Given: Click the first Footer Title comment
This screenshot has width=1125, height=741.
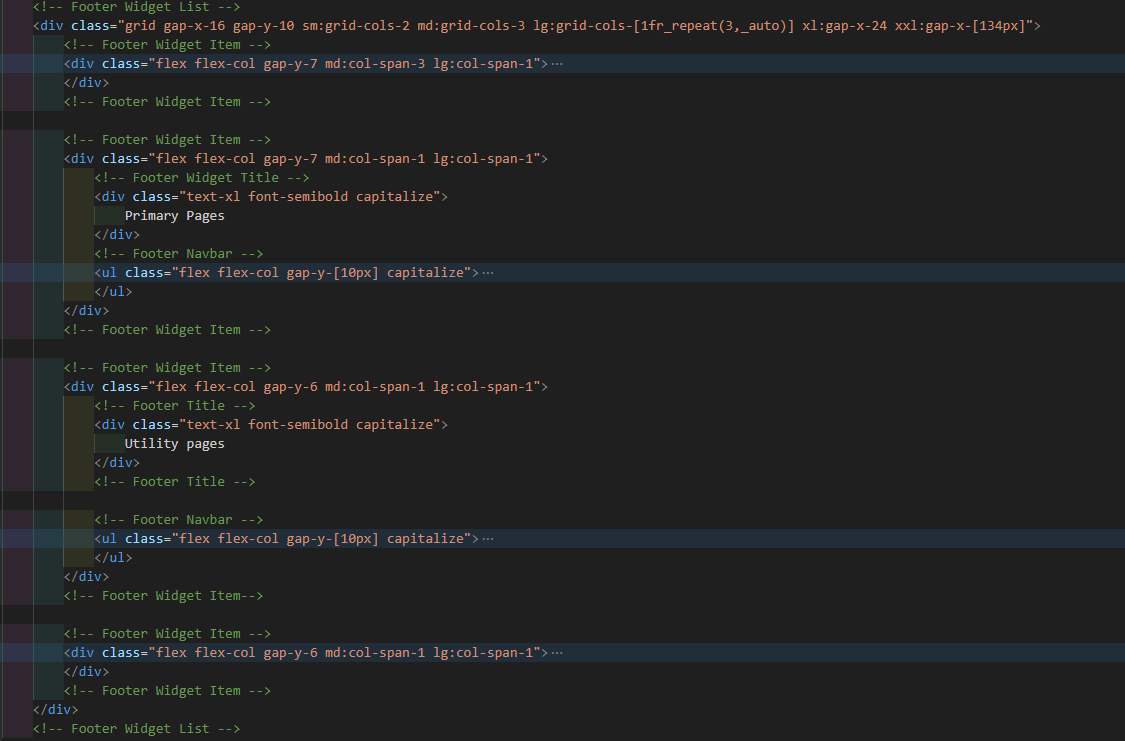Looking at the screenshot, I should click(x=174, y=405).
